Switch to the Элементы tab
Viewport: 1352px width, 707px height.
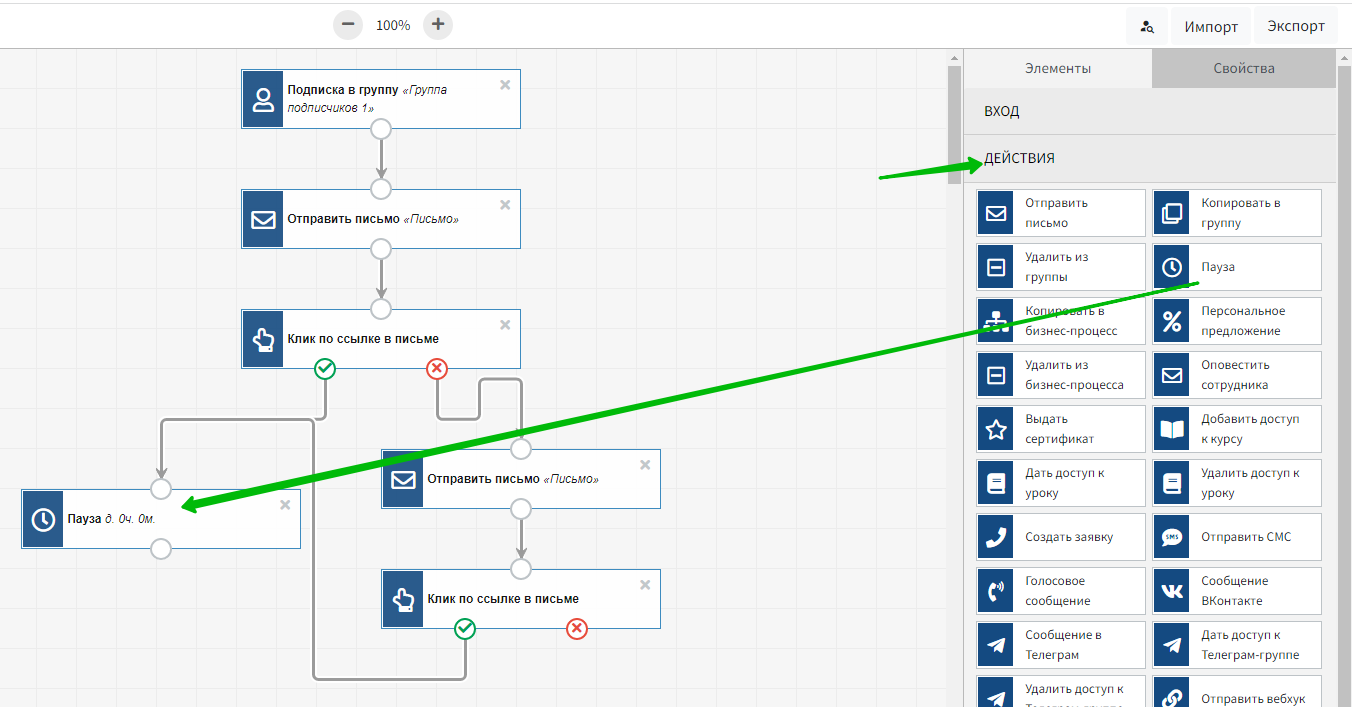point(1058,69)
